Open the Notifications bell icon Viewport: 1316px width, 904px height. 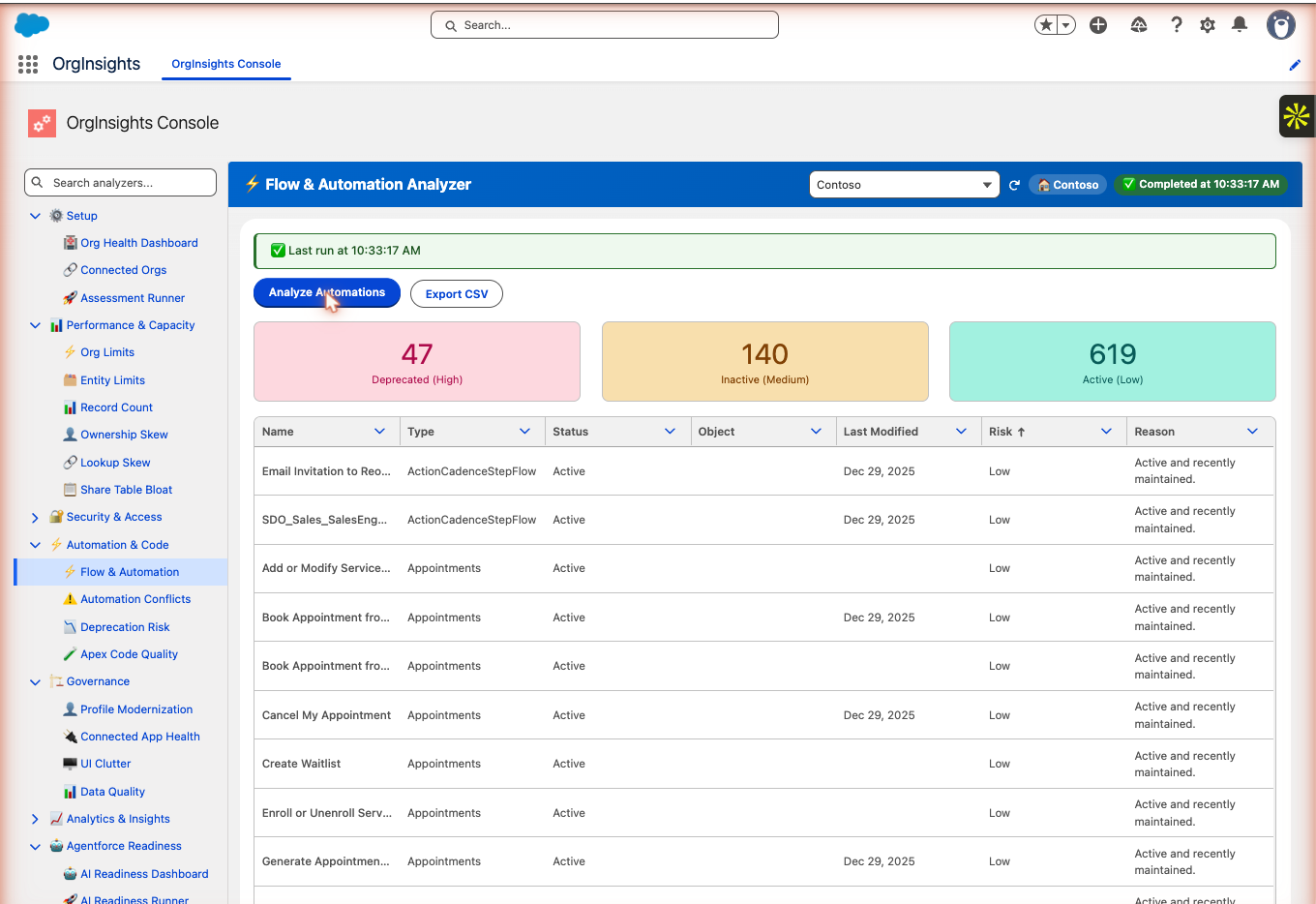pyautogui.click(x=1240, y=25)
